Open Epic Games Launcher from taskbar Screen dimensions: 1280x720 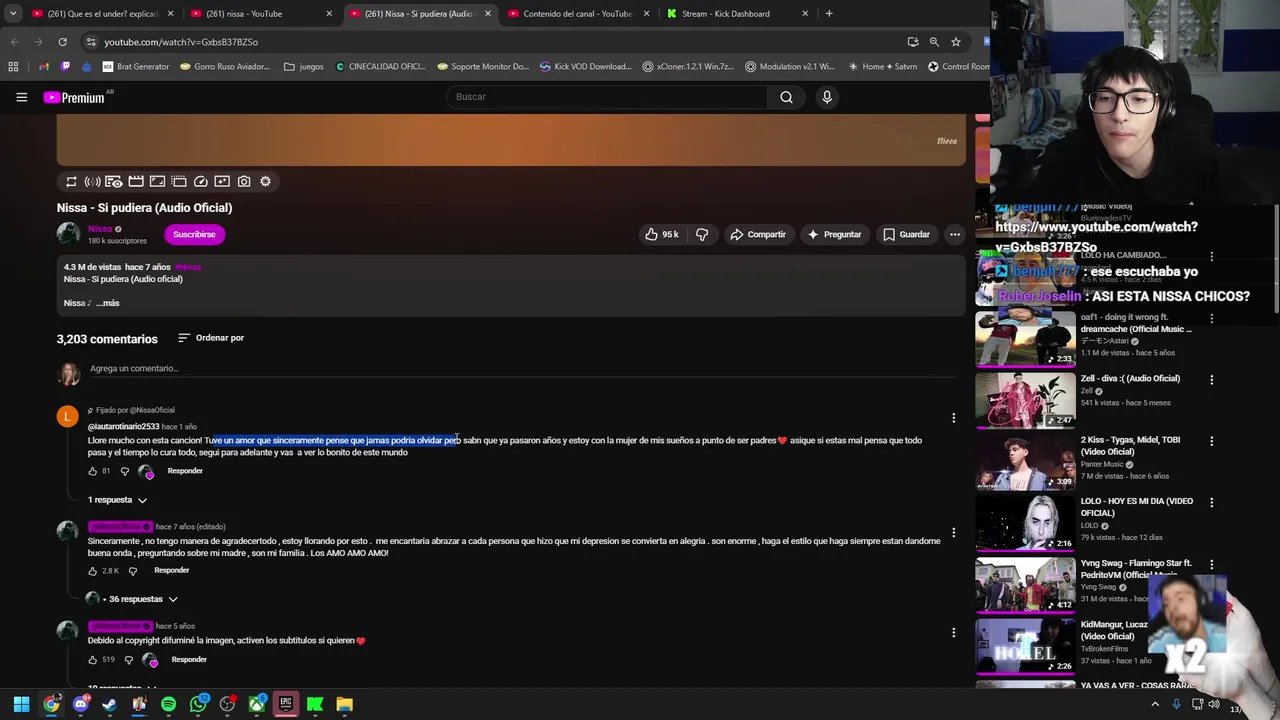click(285, 704)
